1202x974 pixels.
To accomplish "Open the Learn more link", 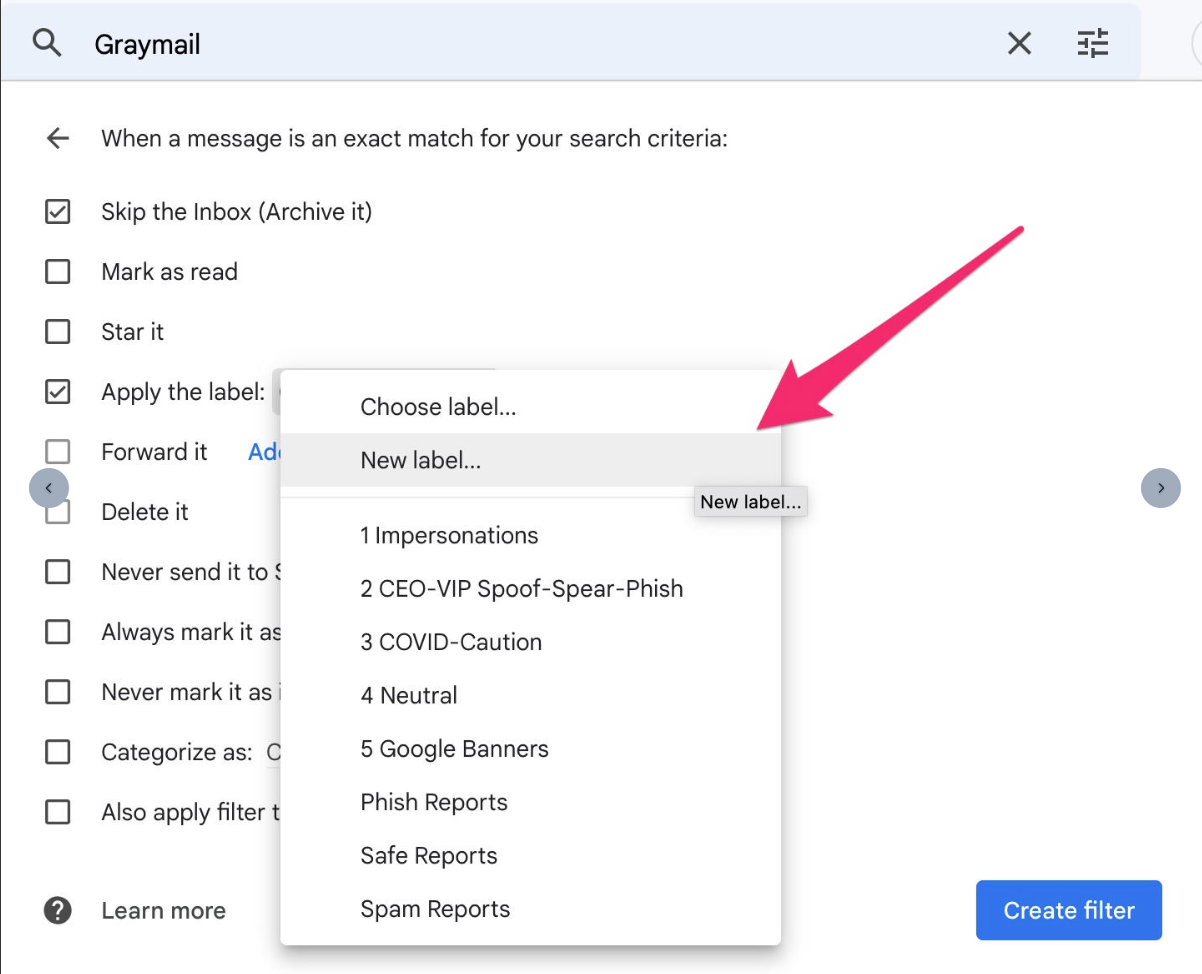I will point(163,911).
